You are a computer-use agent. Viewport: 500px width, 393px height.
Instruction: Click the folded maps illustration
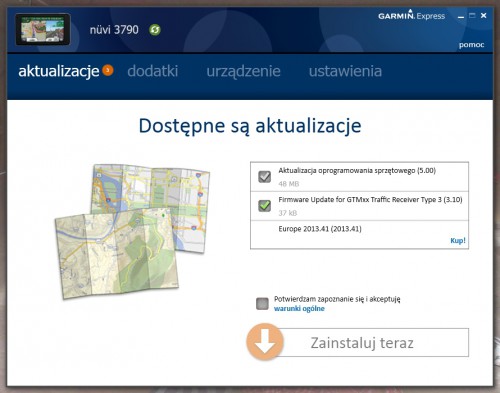132,231
